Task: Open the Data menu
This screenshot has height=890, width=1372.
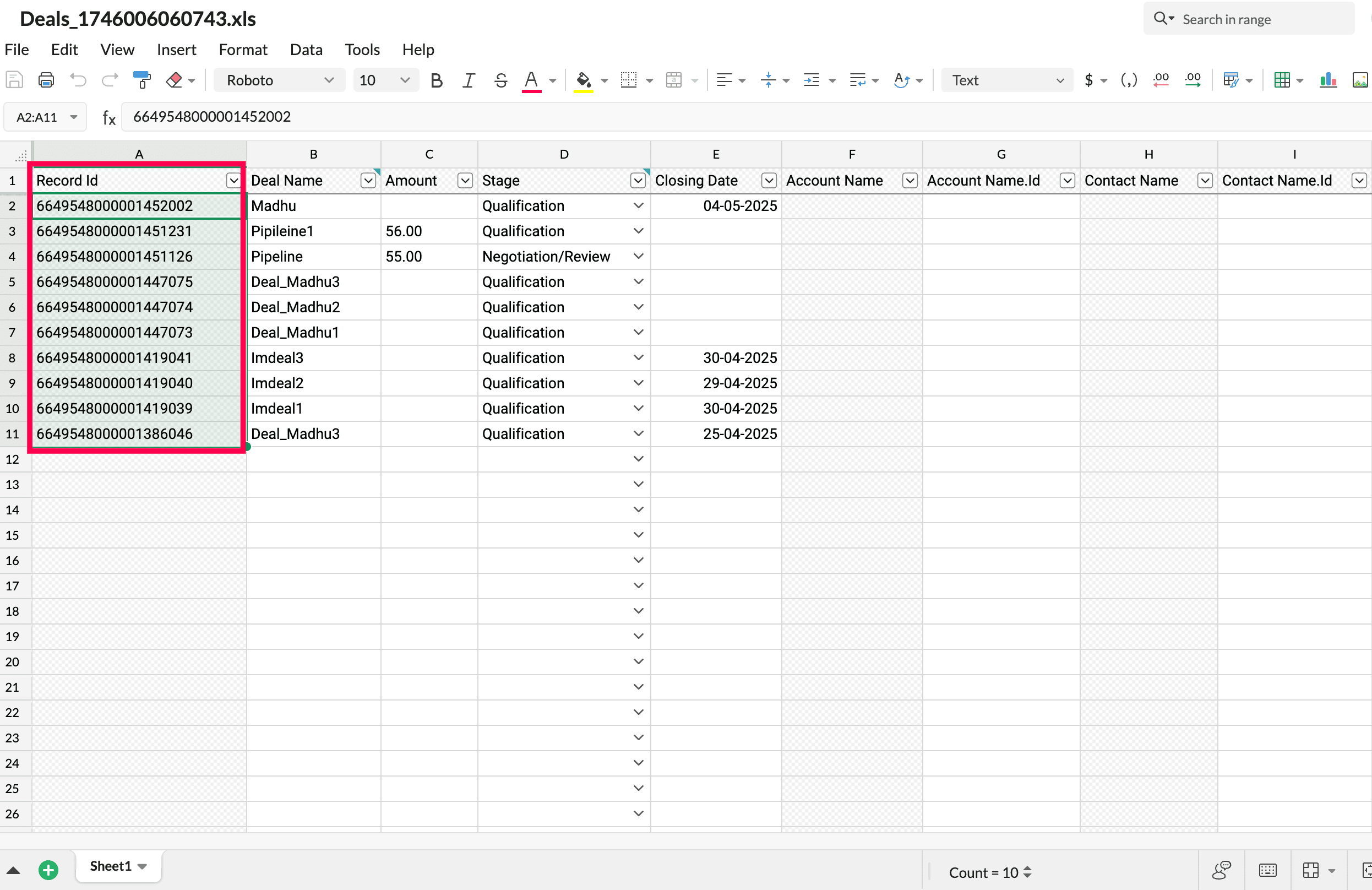Action: [306, 50]
